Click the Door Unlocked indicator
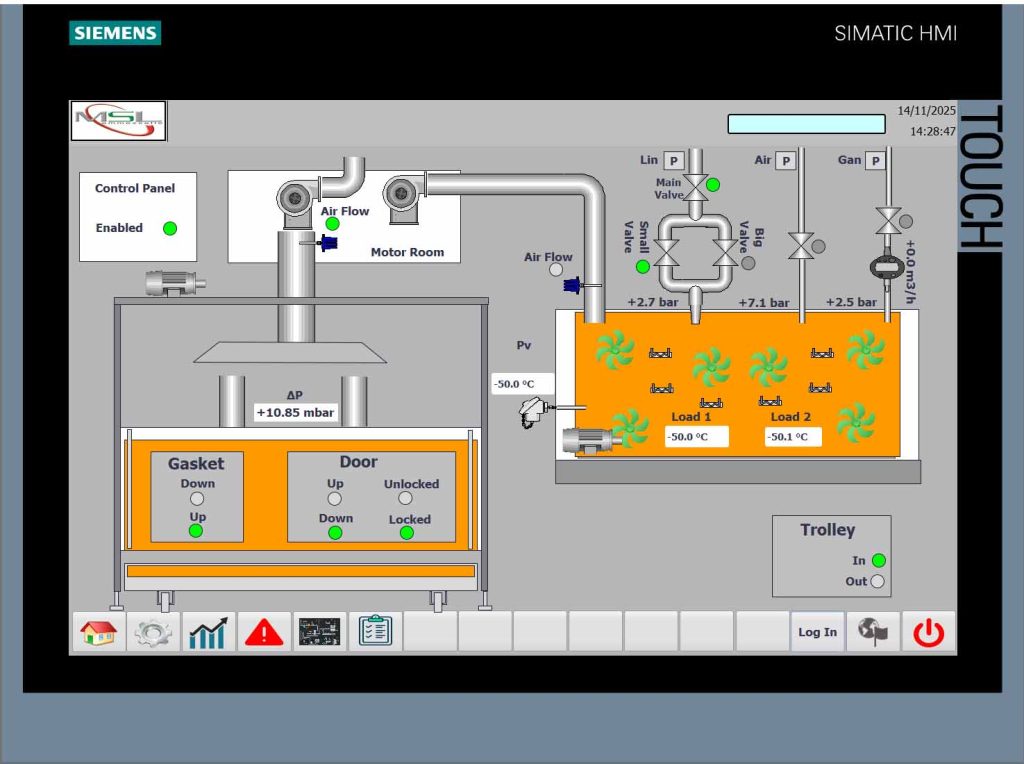Viewport: 1024px width, 764px height. [405, 497]
